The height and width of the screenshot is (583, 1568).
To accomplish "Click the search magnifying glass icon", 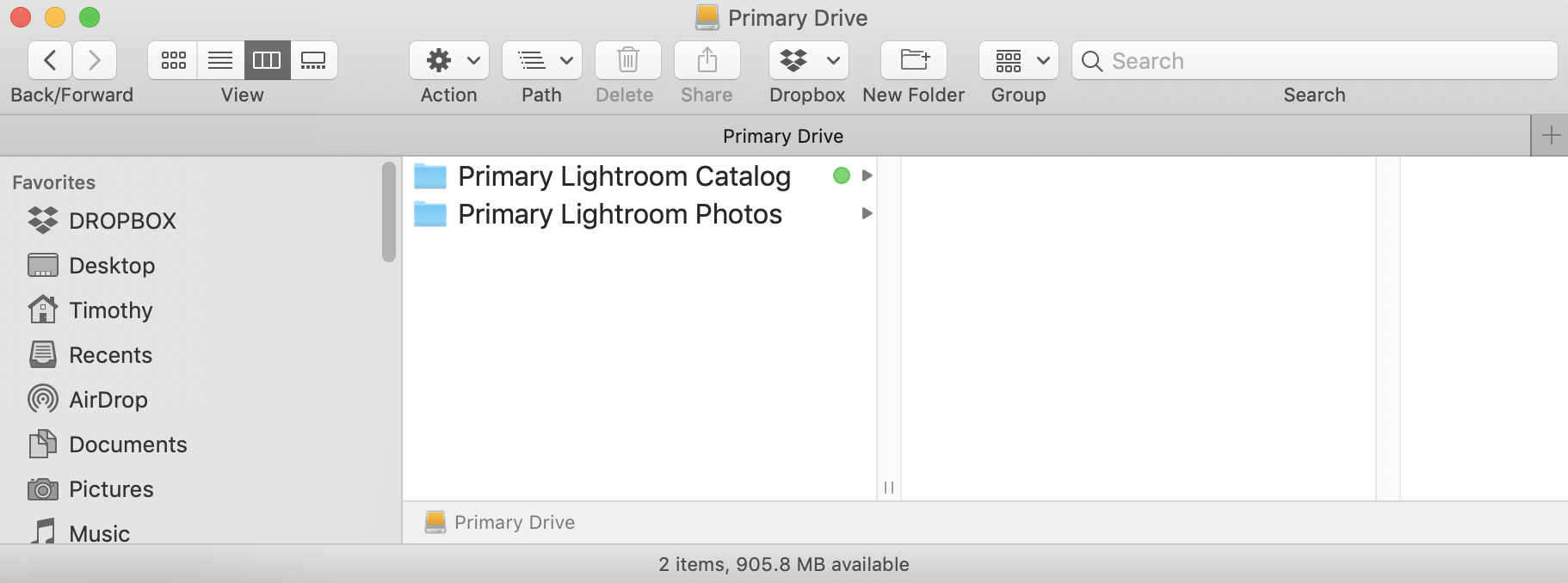I will coord(1092,61).
